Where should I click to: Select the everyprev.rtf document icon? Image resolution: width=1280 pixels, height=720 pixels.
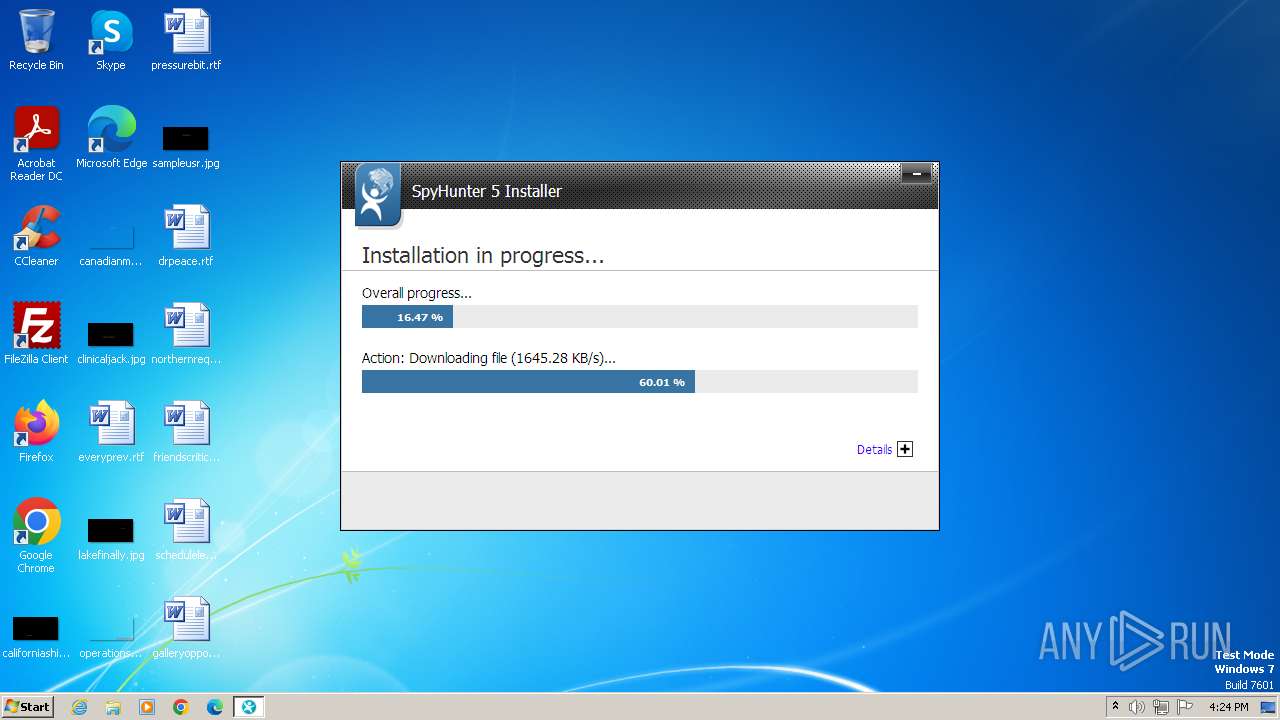click(x=111, y=432)
